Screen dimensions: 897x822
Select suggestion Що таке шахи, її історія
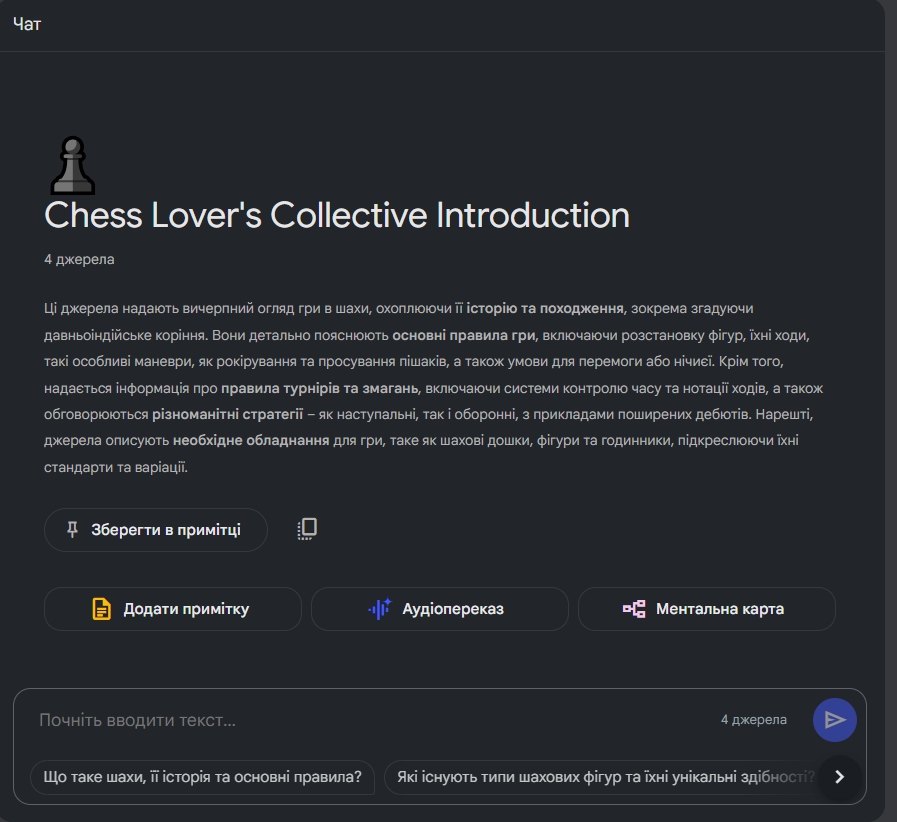click(x=203, y=777)
